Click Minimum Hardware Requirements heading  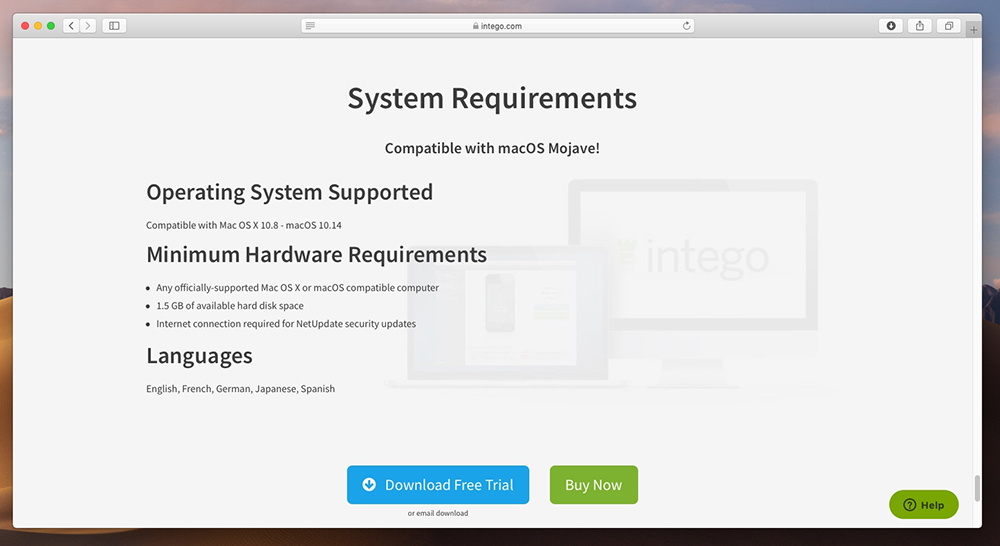[x=316, y=255]
